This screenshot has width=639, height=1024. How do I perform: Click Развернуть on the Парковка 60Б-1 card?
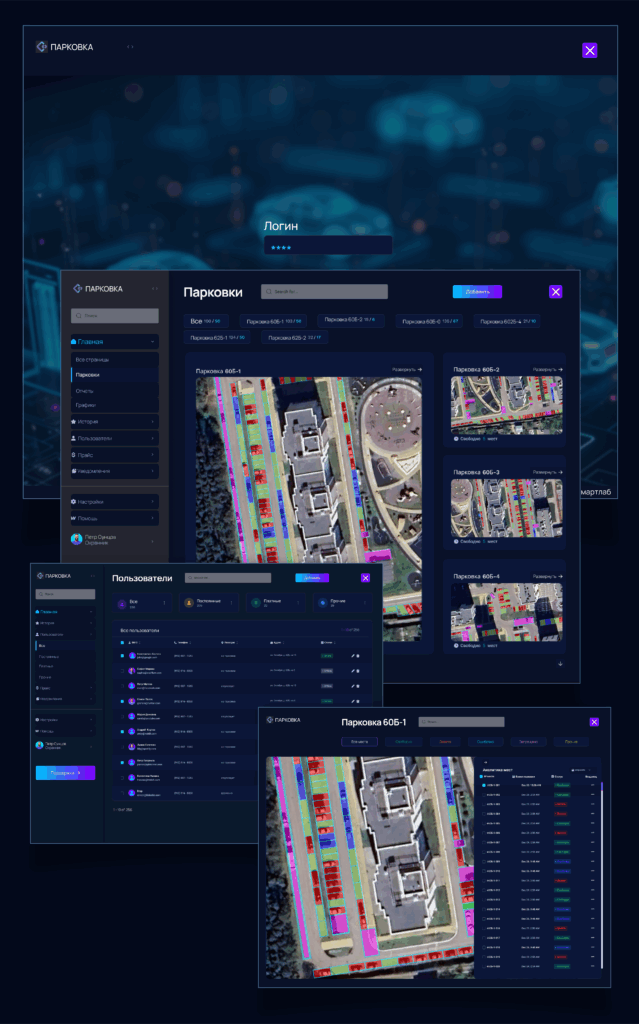[406, 370]
